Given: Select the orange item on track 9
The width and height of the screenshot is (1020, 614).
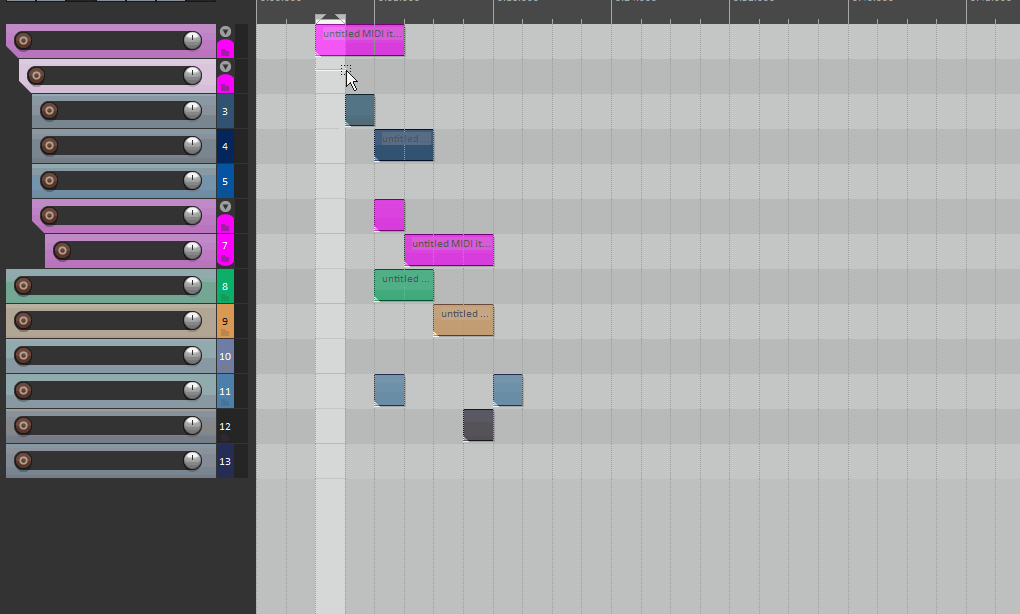Looking at the screenshot, I should 464,320.
